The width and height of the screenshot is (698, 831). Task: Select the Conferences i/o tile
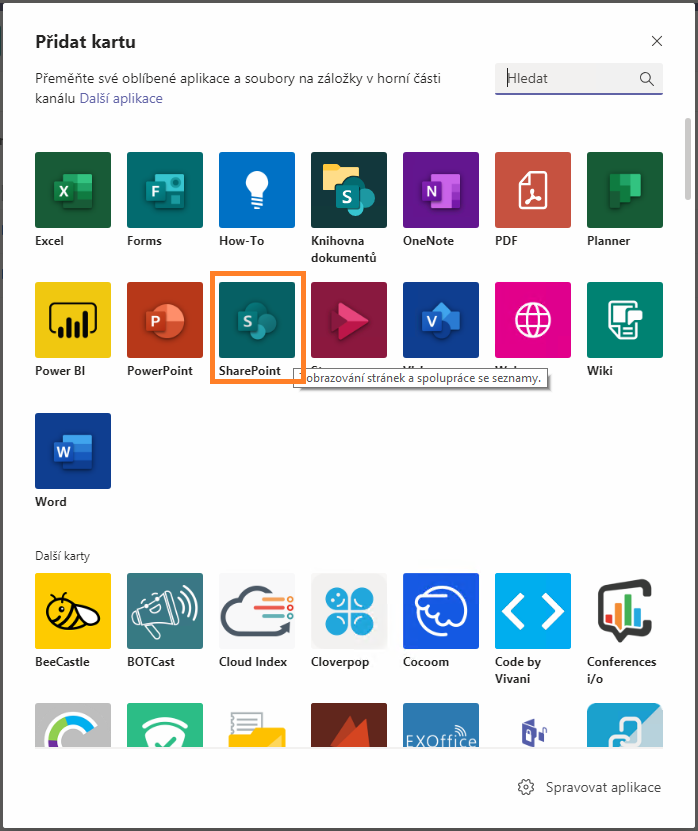click(625, 611)
